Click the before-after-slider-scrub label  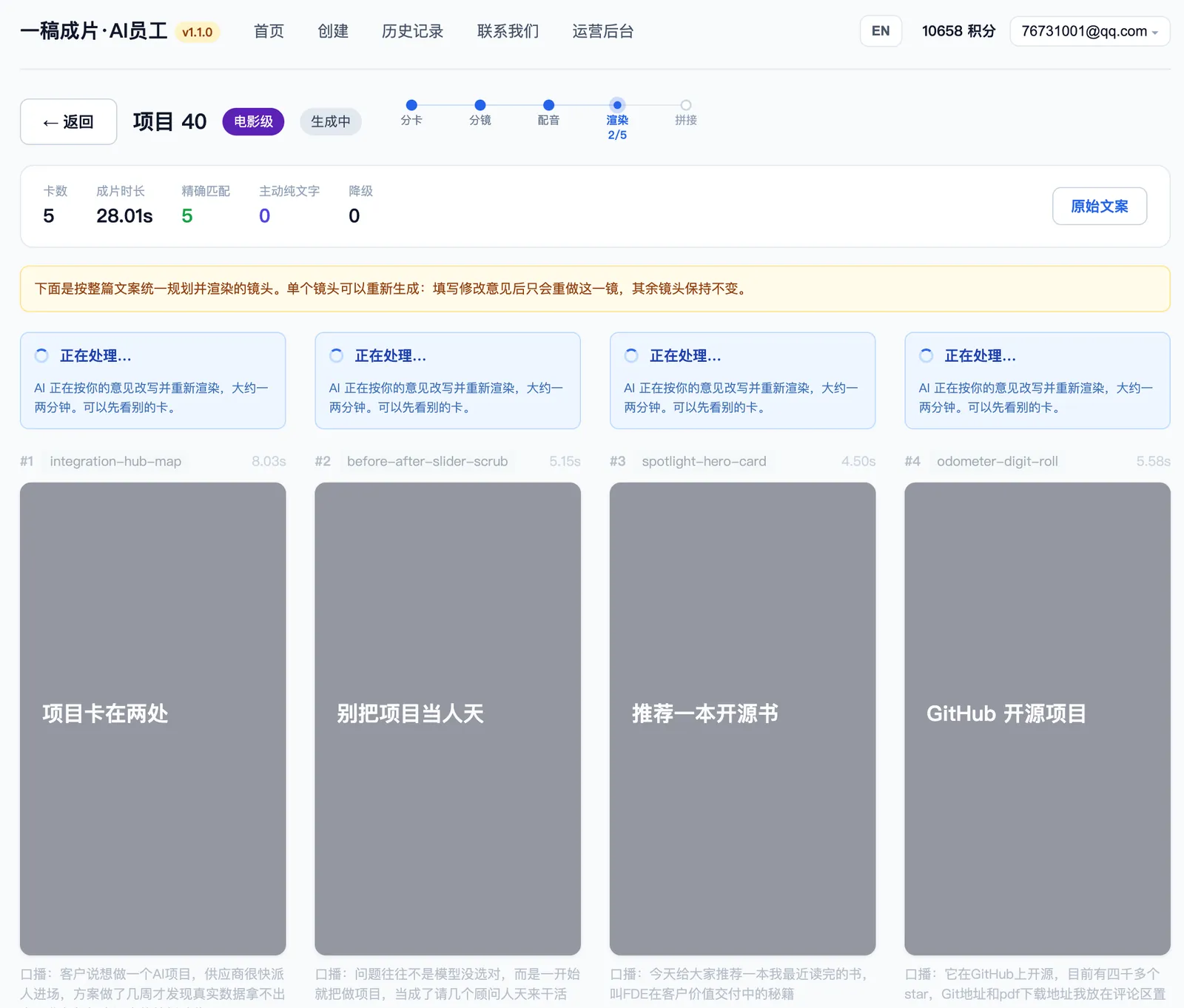point(428,461)
